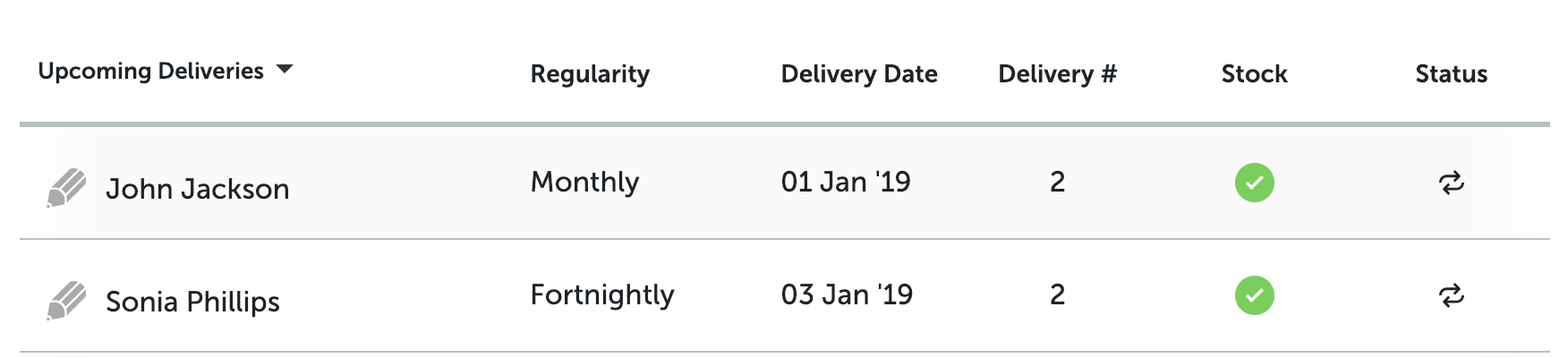Click the delivery number 2 for Sonia Phillips
This screenshot has height=358, width=1568.
tap(1057, 295)
